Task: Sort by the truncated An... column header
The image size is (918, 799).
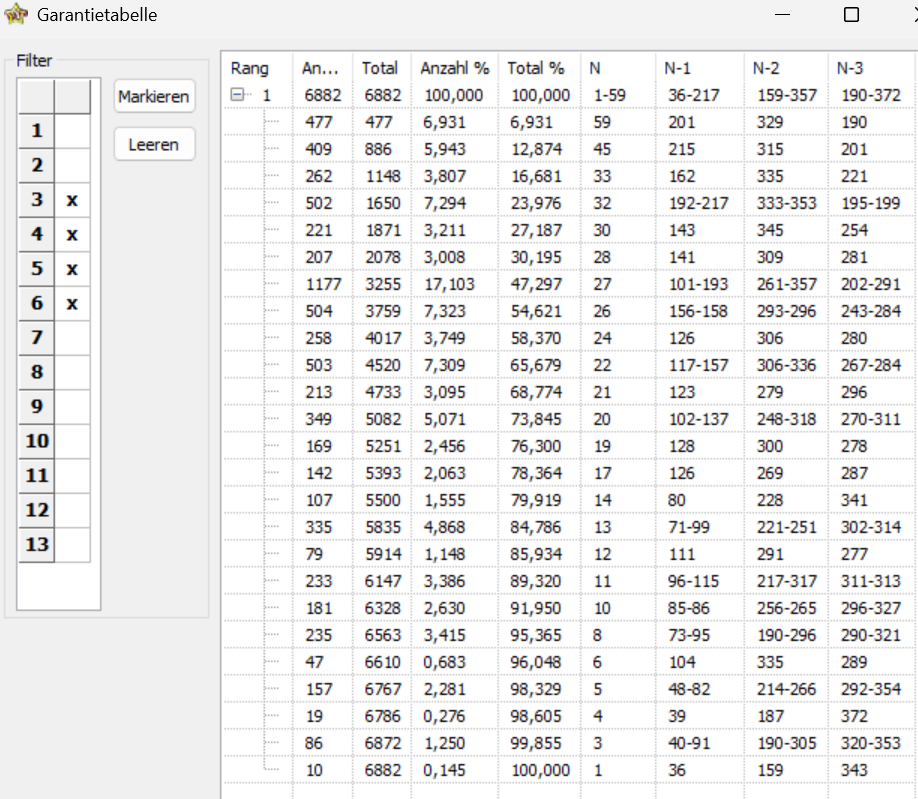Action: point(323,68)
